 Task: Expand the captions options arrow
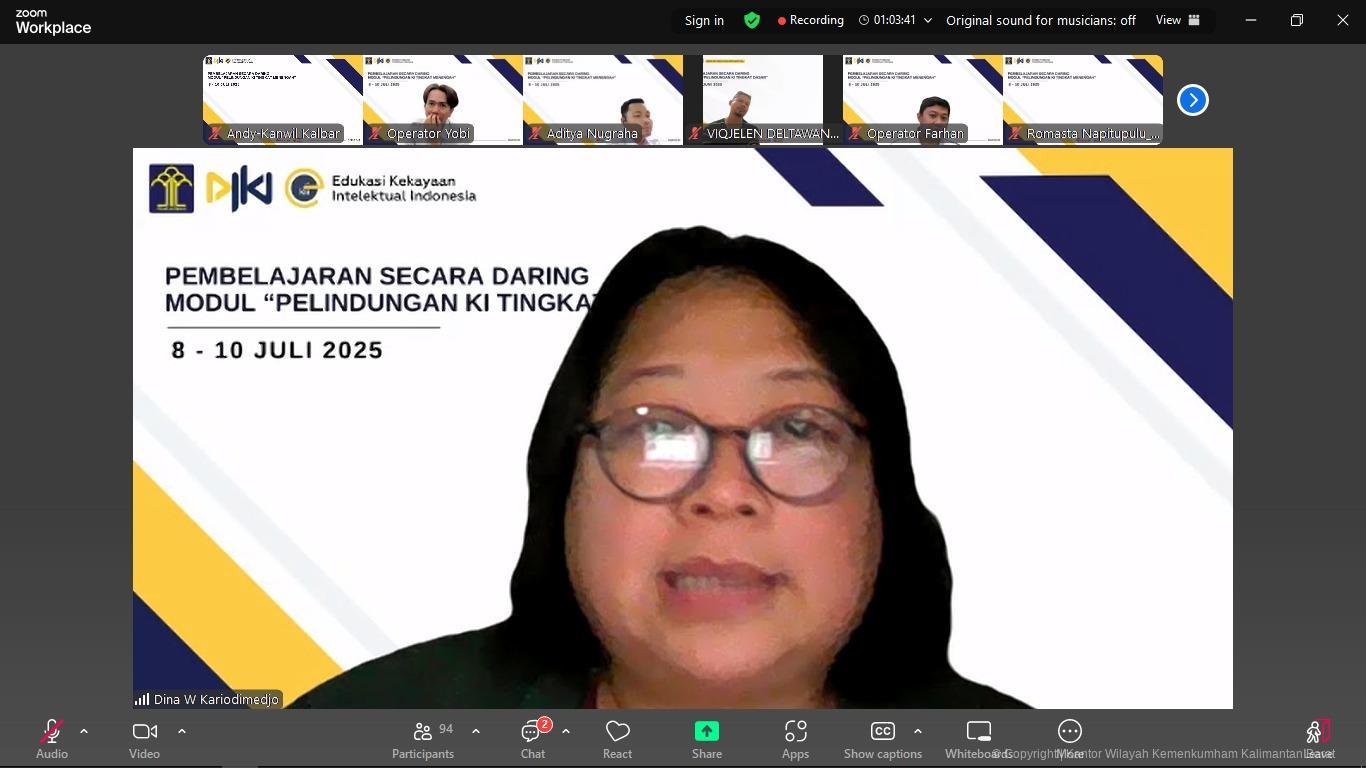(x=918, y=731)
